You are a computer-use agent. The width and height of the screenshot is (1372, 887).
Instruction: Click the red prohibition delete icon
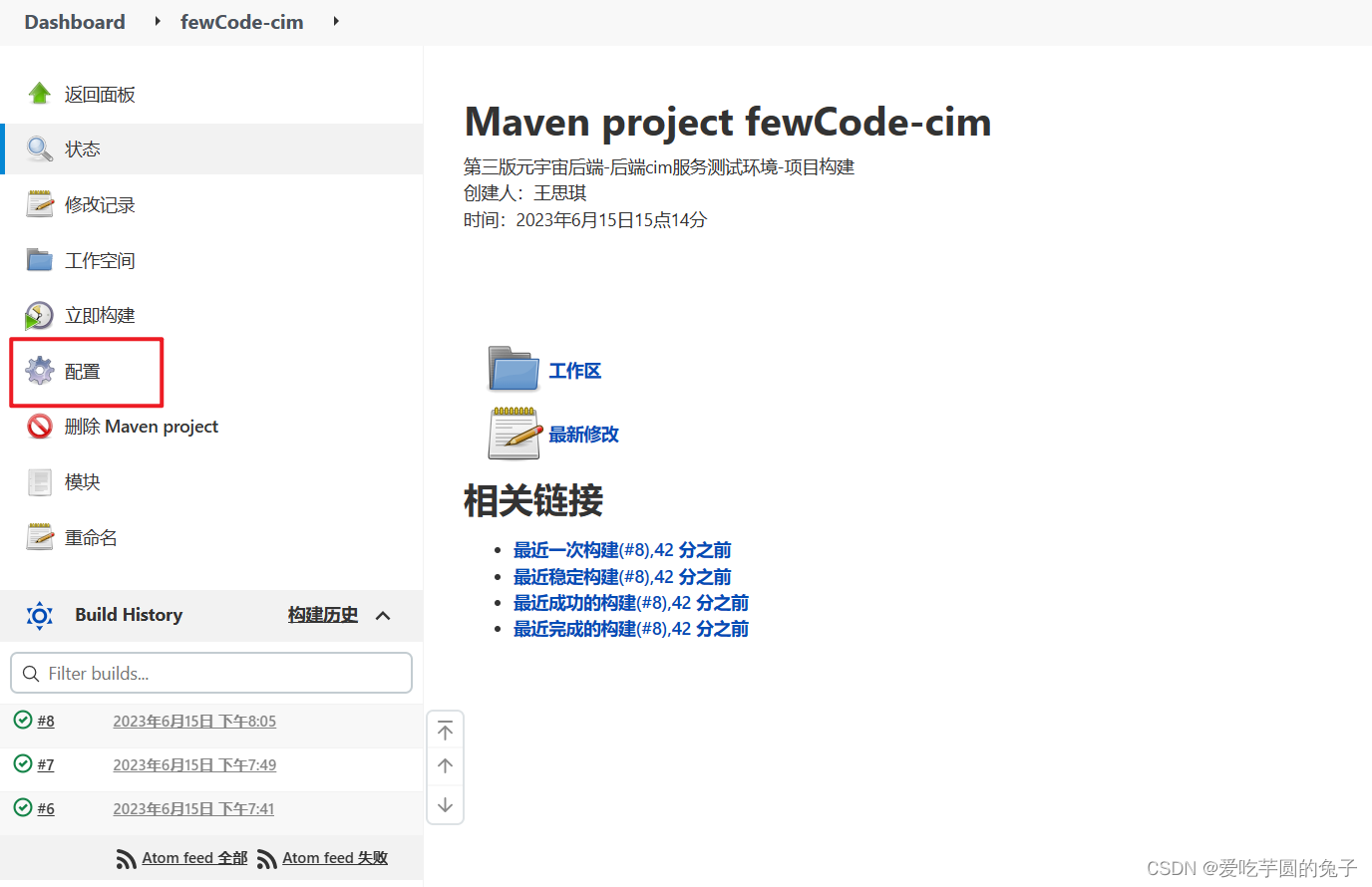(x=40, y=427)
